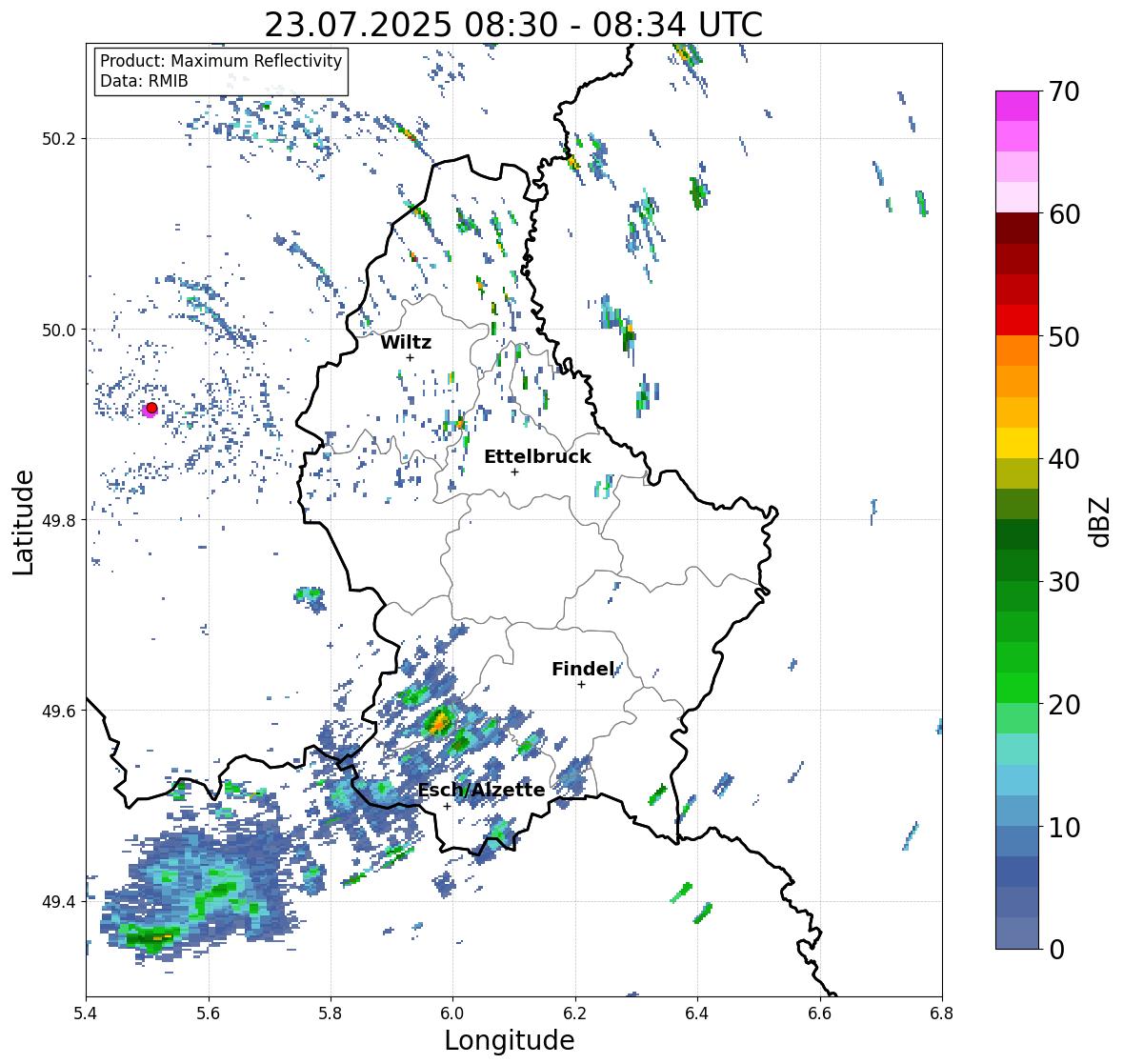Click the title "23.07.2025 08:30 - 08:34 UTC"
The image size is (1123, 1064).
pos(513,25)
